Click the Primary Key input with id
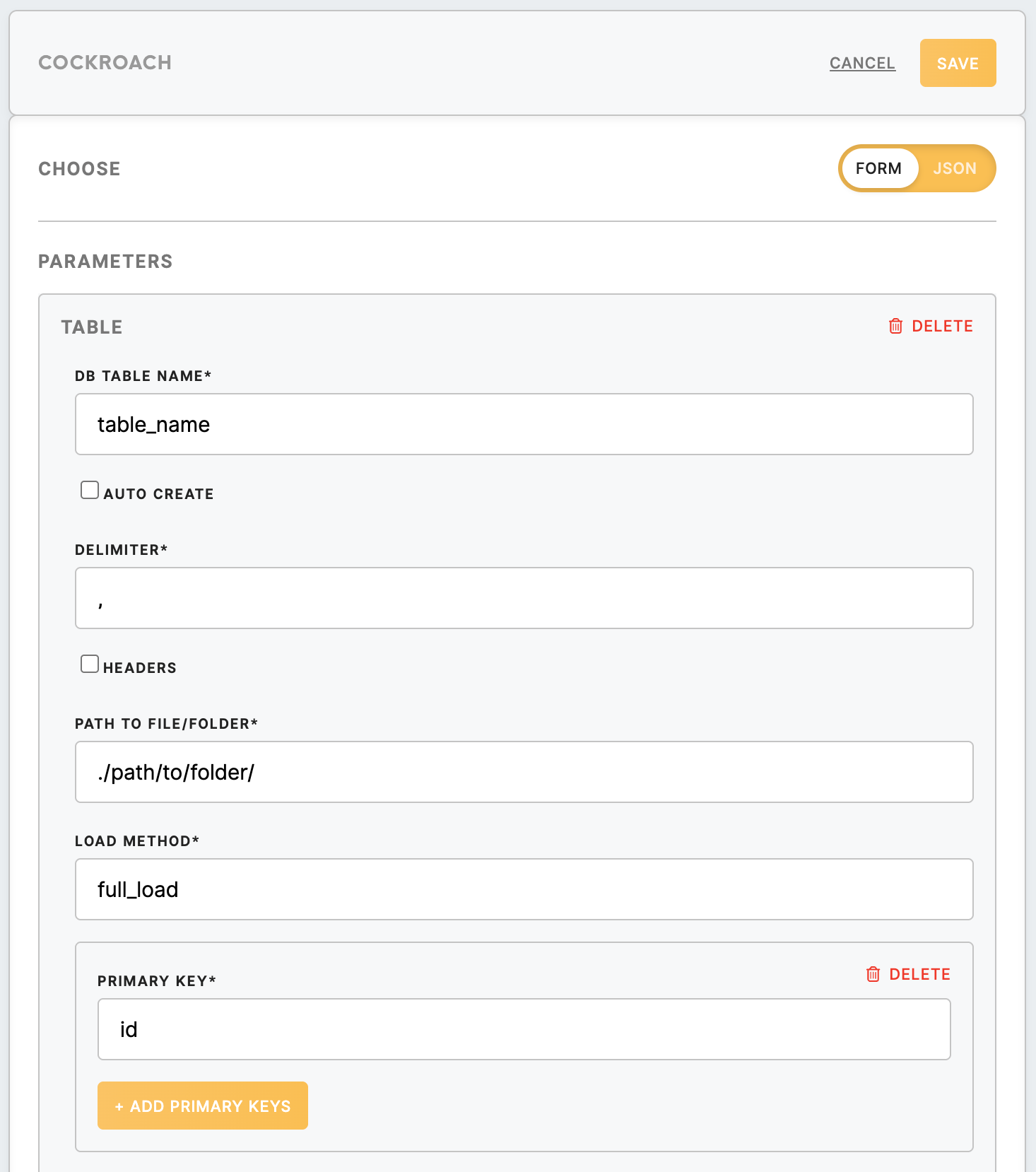 pos(524,1029)
